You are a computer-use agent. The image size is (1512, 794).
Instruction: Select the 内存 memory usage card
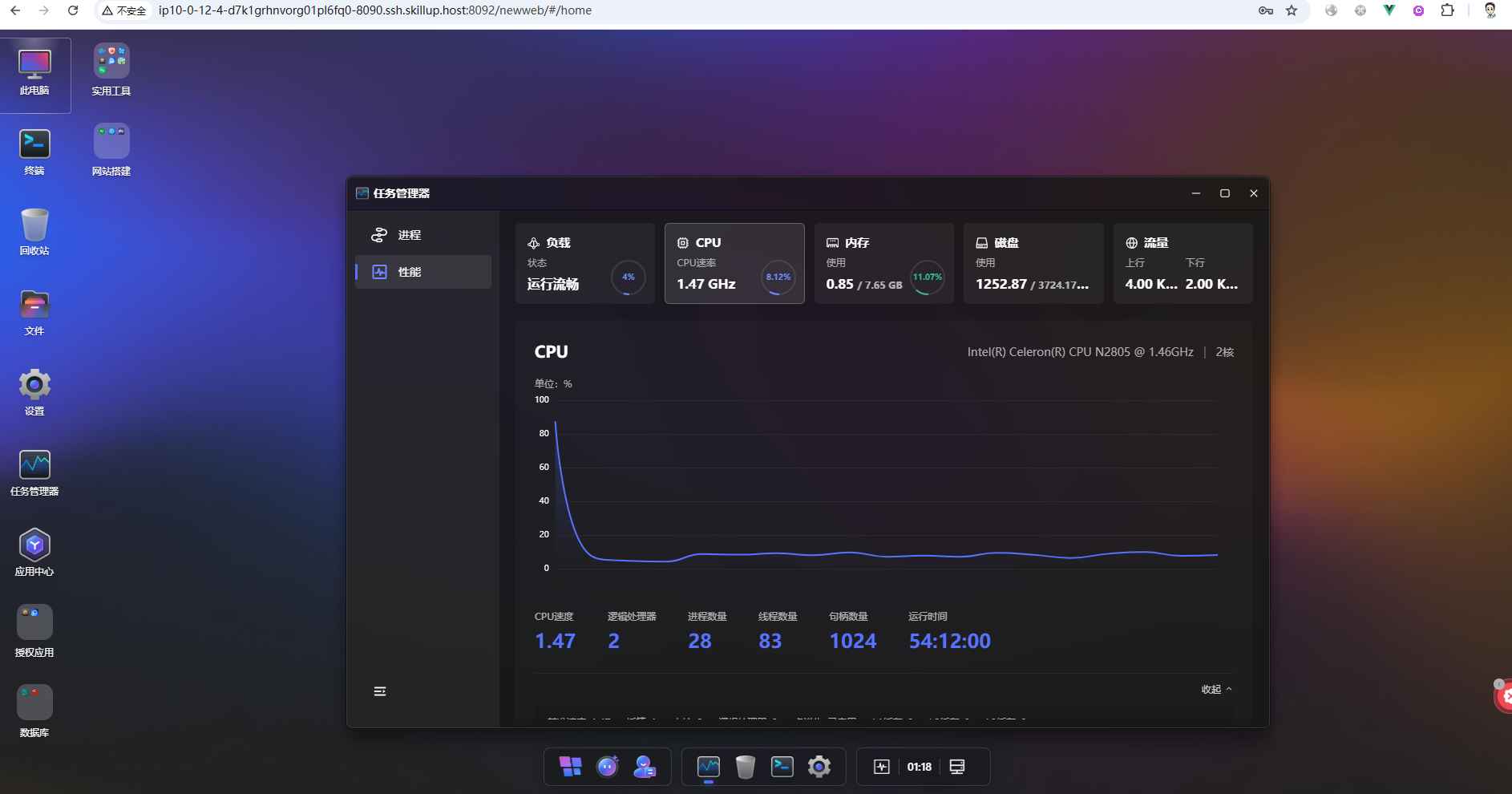point(883,264)
